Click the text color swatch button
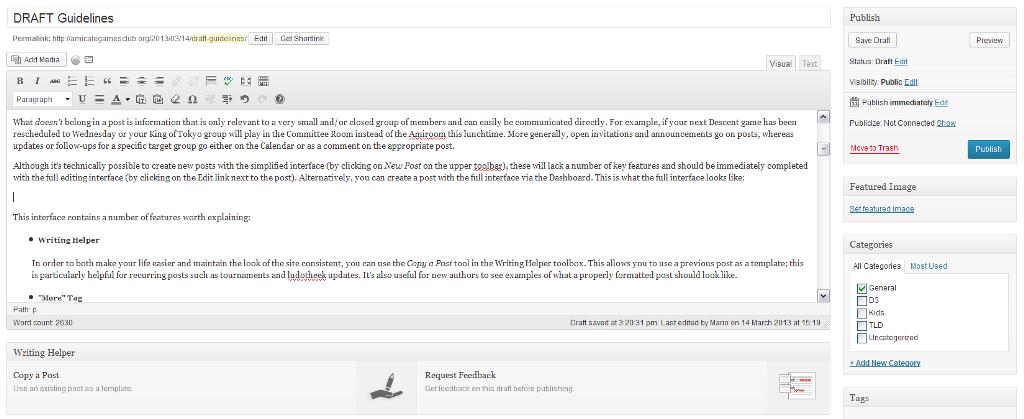Screen dimensions: 1024x419 point(116,99)
